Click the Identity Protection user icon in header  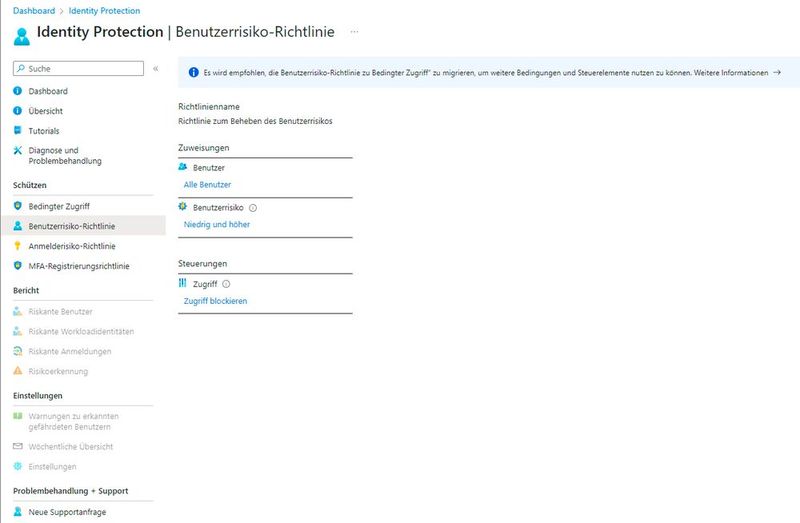click(x=22, y=36)
